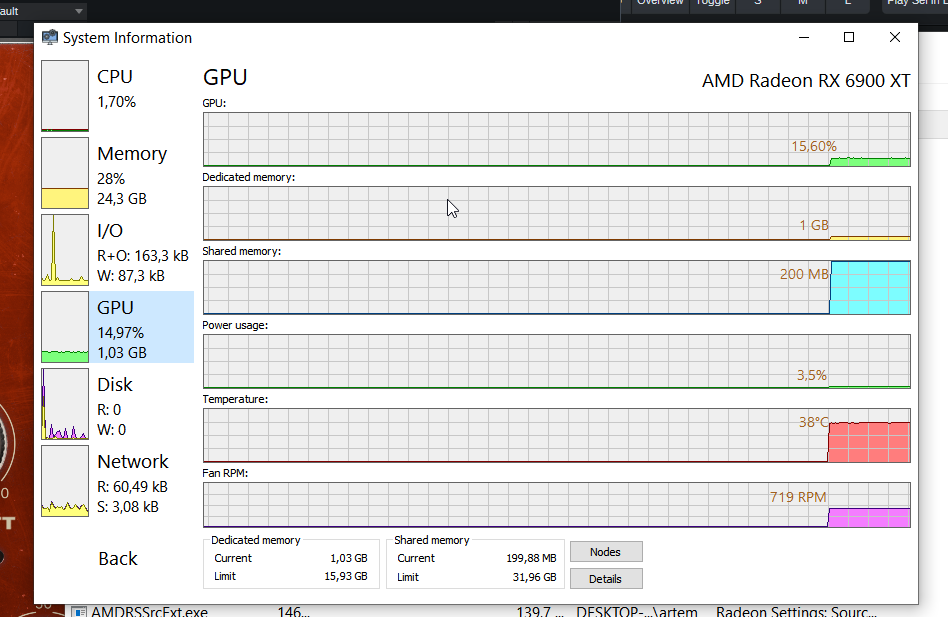Image resolution: width=948 pixels, height=617 pixels.
Task: Select the GPU graph thumbnail in sidebar
Action: tap(65, 327)
